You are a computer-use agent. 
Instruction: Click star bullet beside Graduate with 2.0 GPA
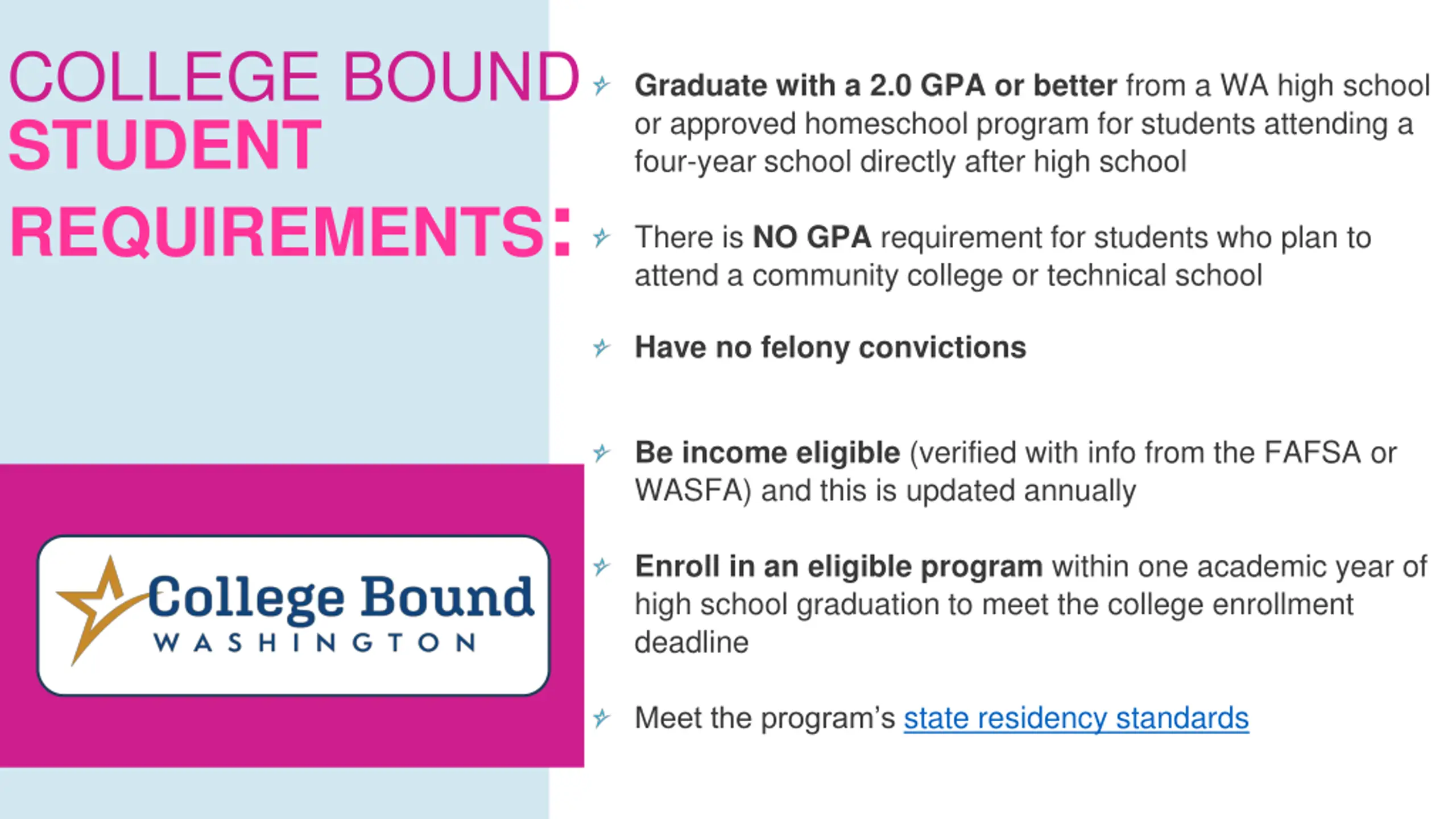[x=601, y=86]
